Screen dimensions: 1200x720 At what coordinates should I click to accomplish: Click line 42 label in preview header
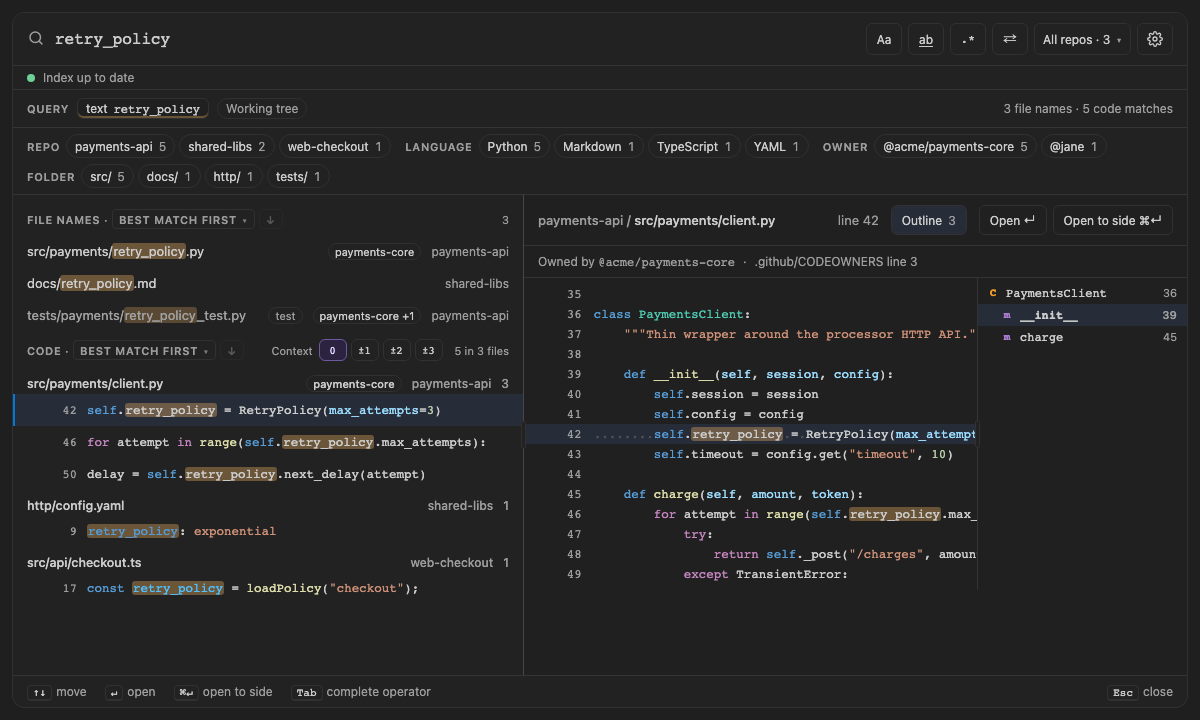[x=858, y=220]
